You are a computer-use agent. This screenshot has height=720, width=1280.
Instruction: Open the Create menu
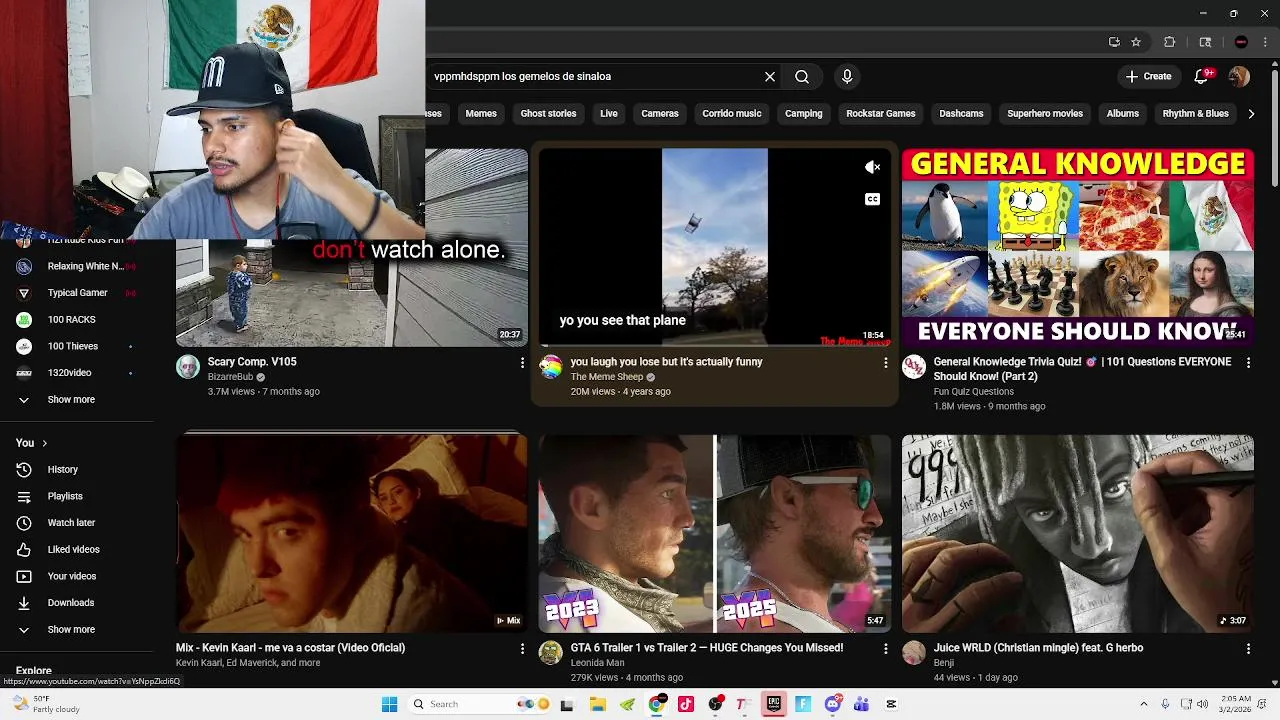1148,76
